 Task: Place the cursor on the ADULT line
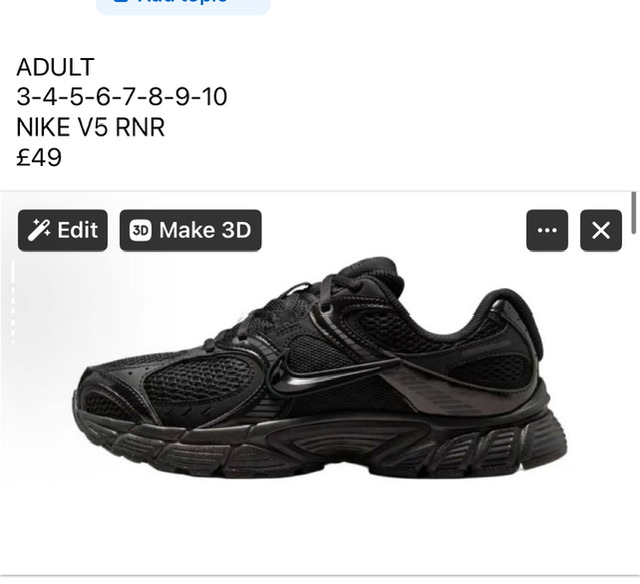click(56, 67)
